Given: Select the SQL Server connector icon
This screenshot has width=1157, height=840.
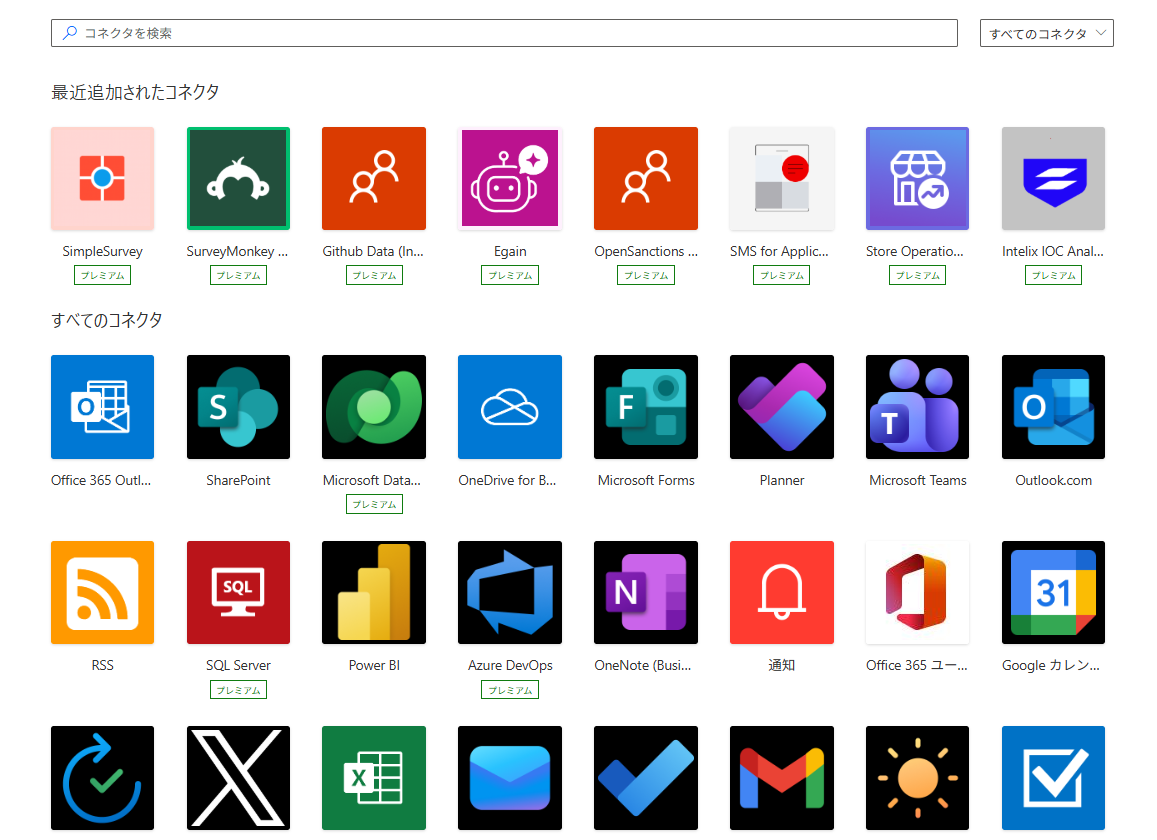Looking at the screenshot, I should 238,593.
